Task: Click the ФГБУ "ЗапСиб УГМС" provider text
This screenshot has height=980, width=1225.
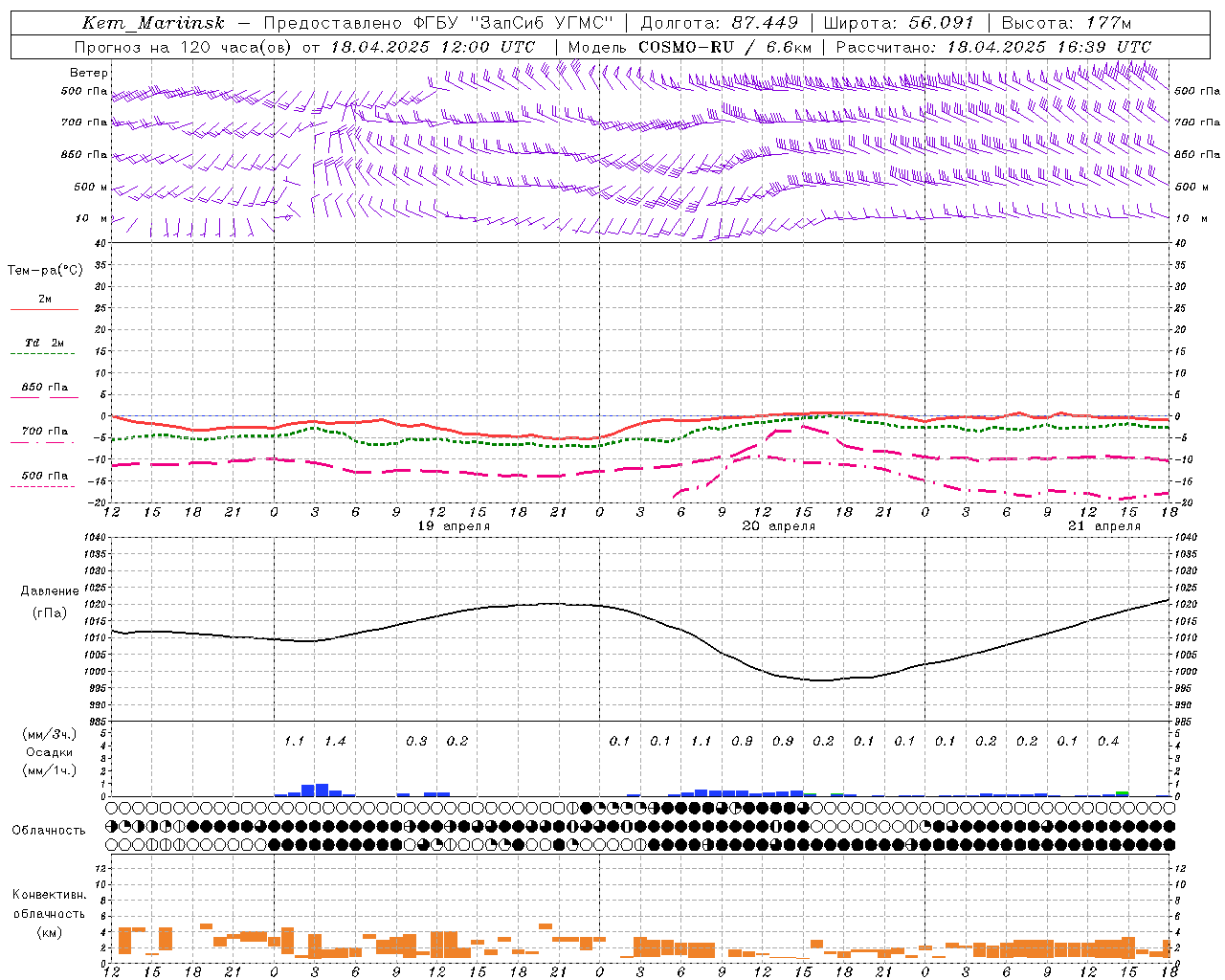Action: 514,23
